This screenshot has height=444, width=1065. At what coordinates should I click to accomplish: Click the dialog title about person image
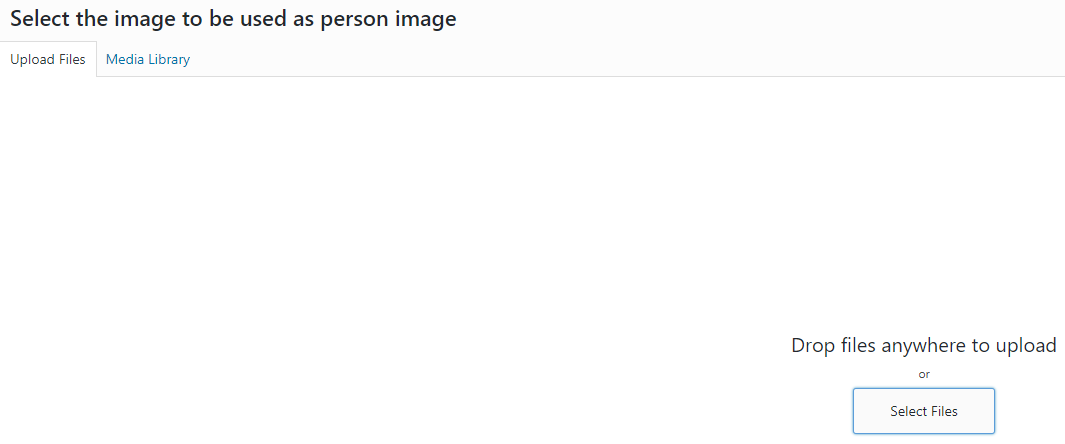click(233, 19)
